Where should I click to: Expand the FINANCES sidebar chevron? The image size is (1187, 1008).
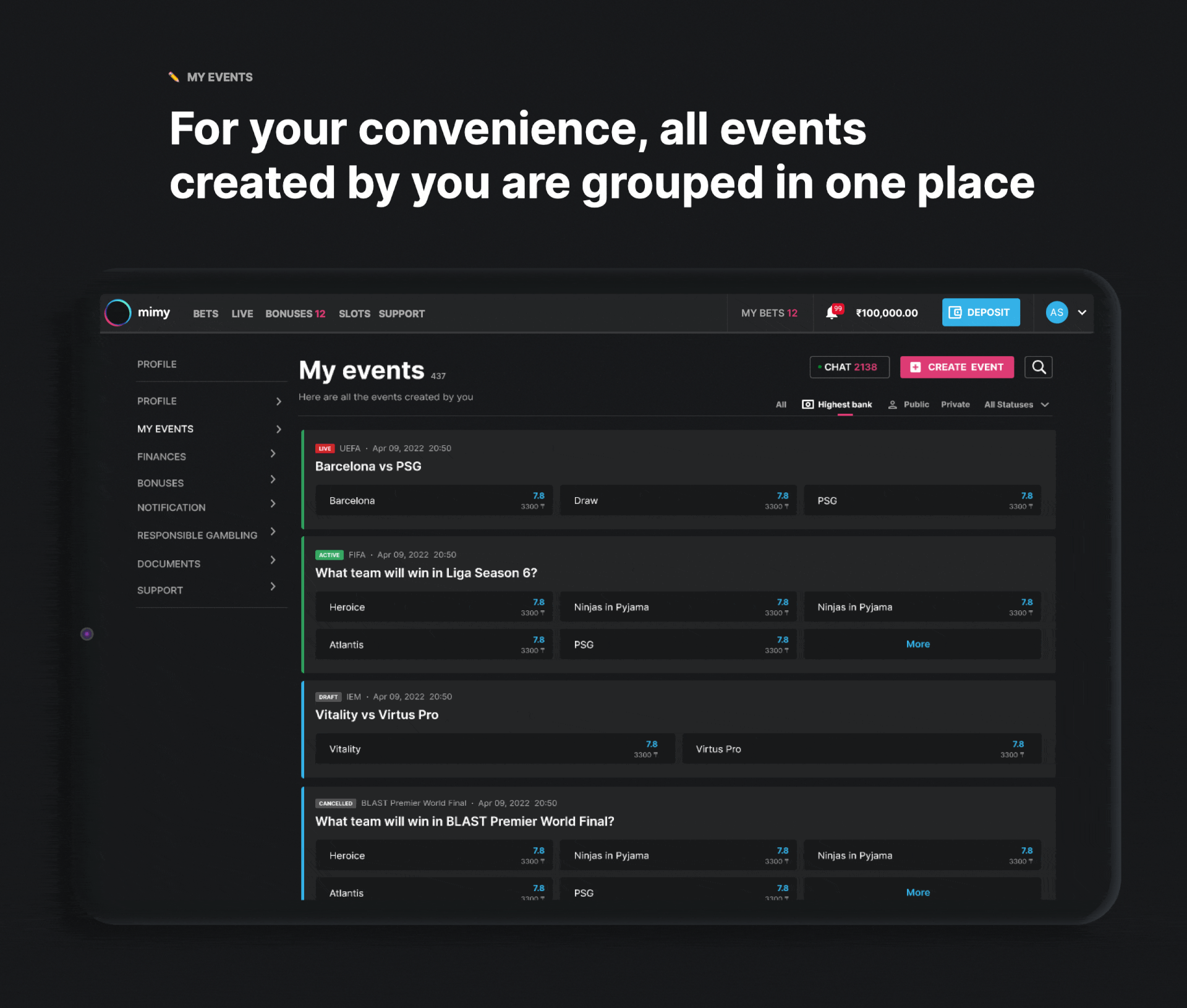[273, 454]
